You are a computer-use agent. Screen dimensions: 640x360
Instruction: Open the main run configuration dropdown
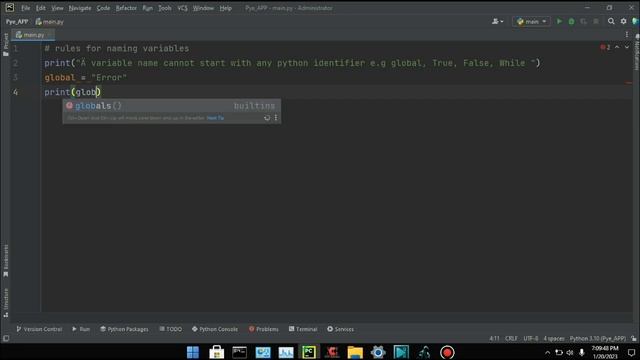pos(531,21)
